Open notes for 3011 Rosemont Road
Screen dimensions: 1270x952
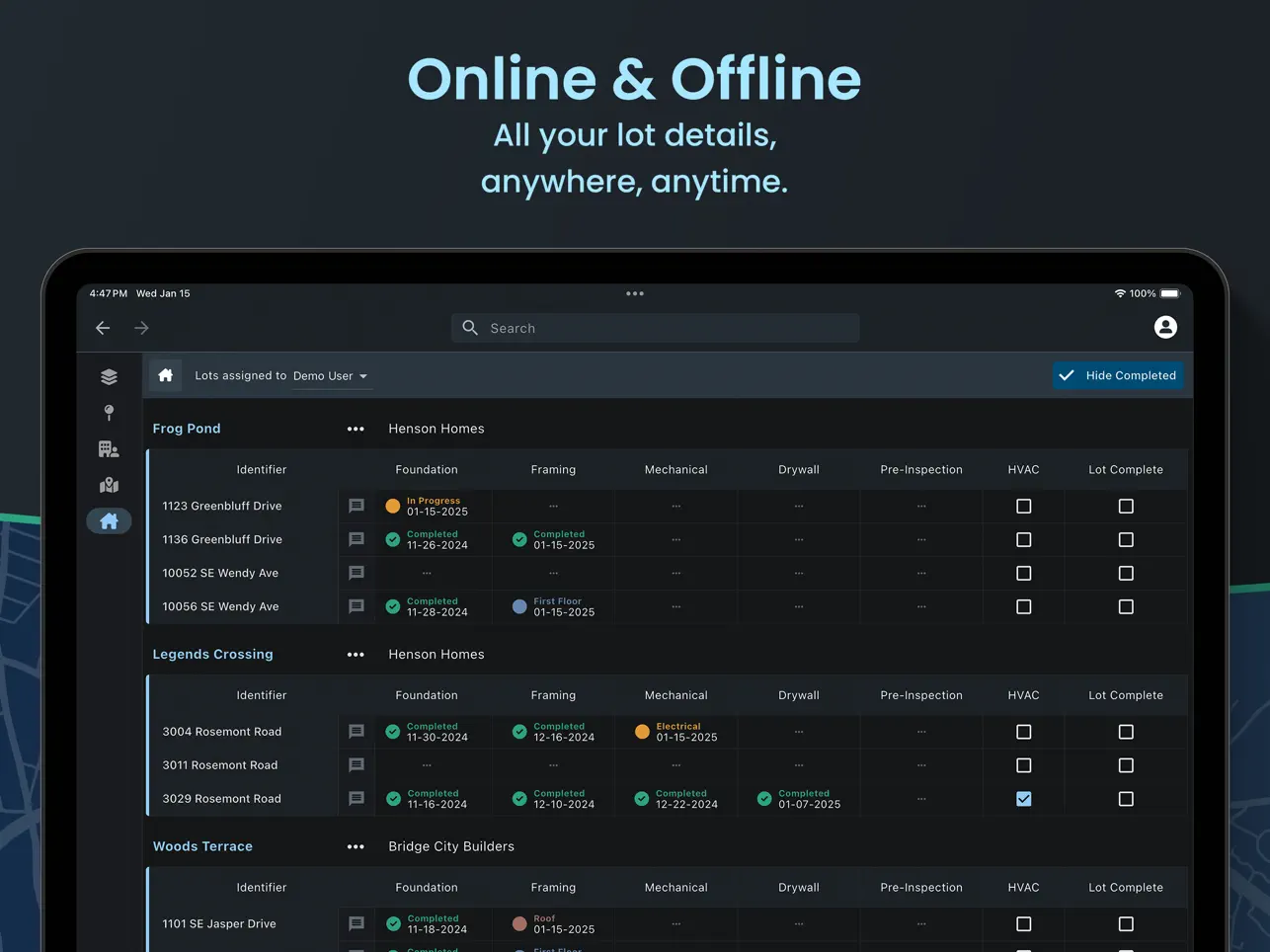(x=357, y=765)
